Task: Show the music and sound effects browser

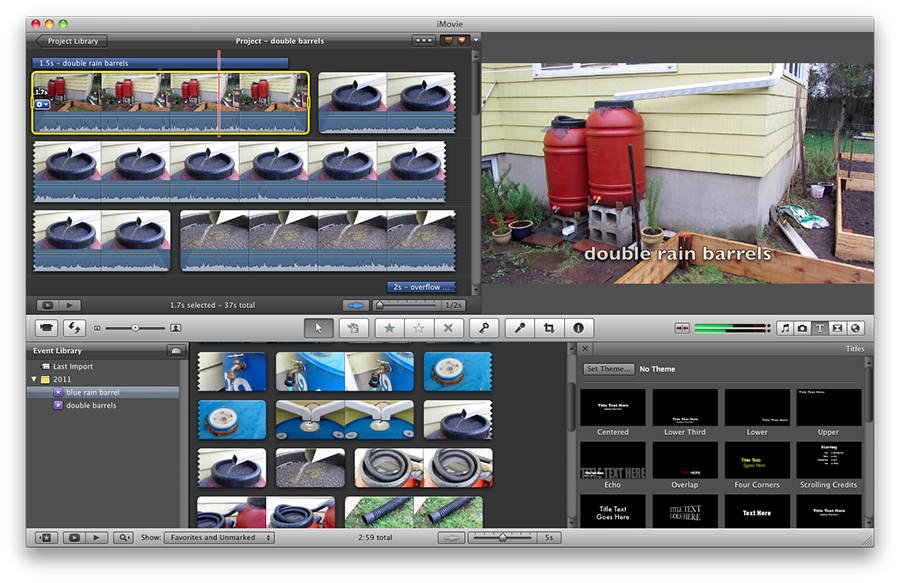Action: click(x=785, y=328)
